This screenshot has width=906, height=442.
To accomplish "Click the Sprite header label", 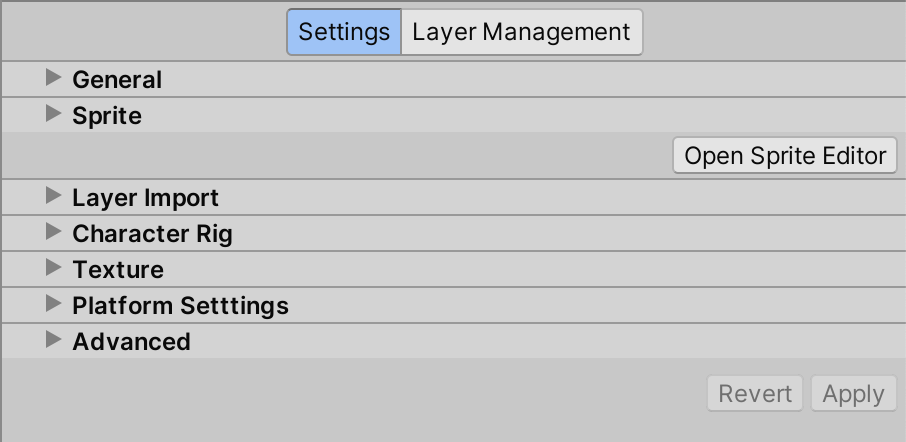I will coord(107,115).
